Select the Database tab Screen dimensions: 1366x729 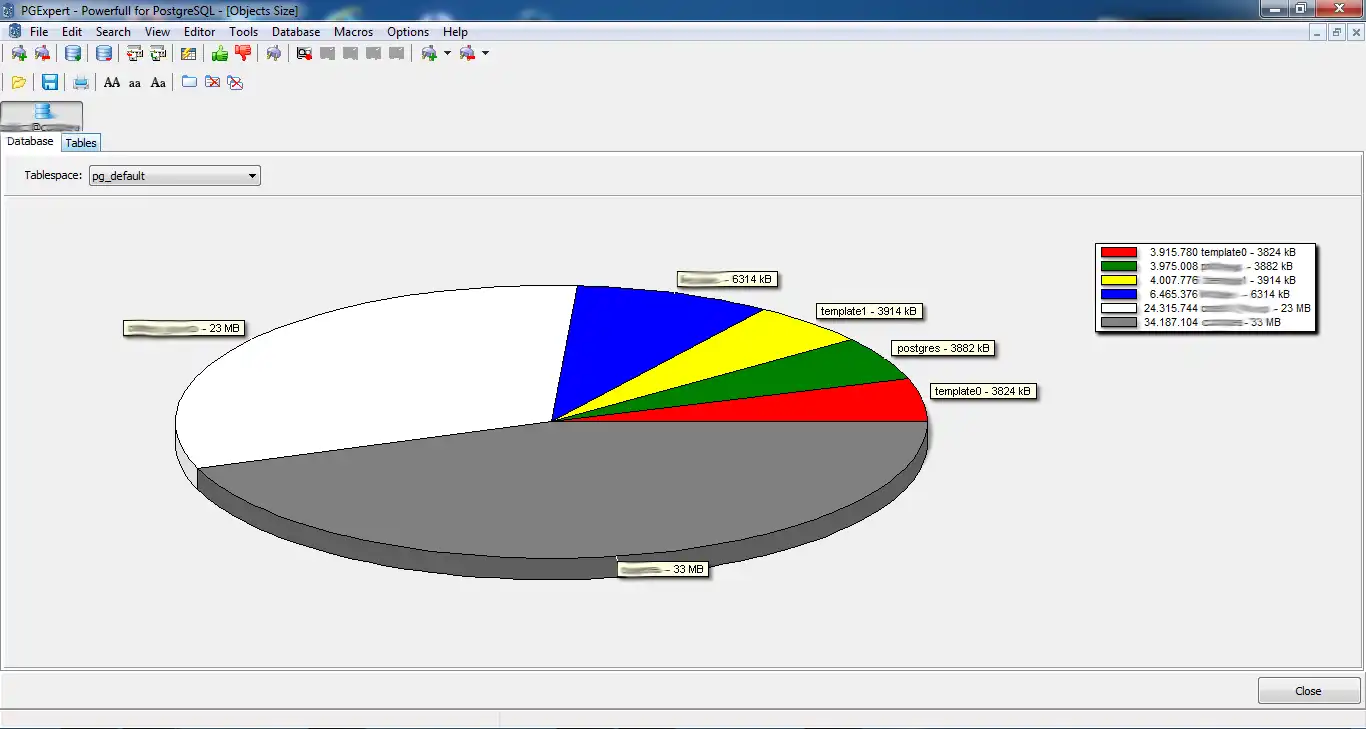point(30,142)
